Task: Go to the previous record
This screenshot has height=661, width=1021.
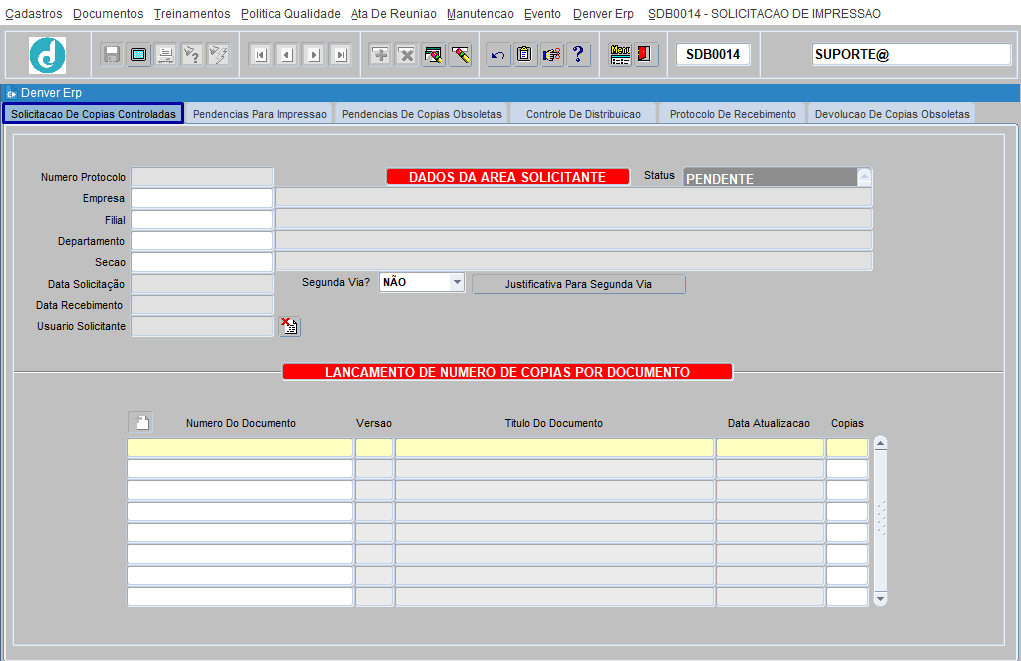Action: point(287,55)
